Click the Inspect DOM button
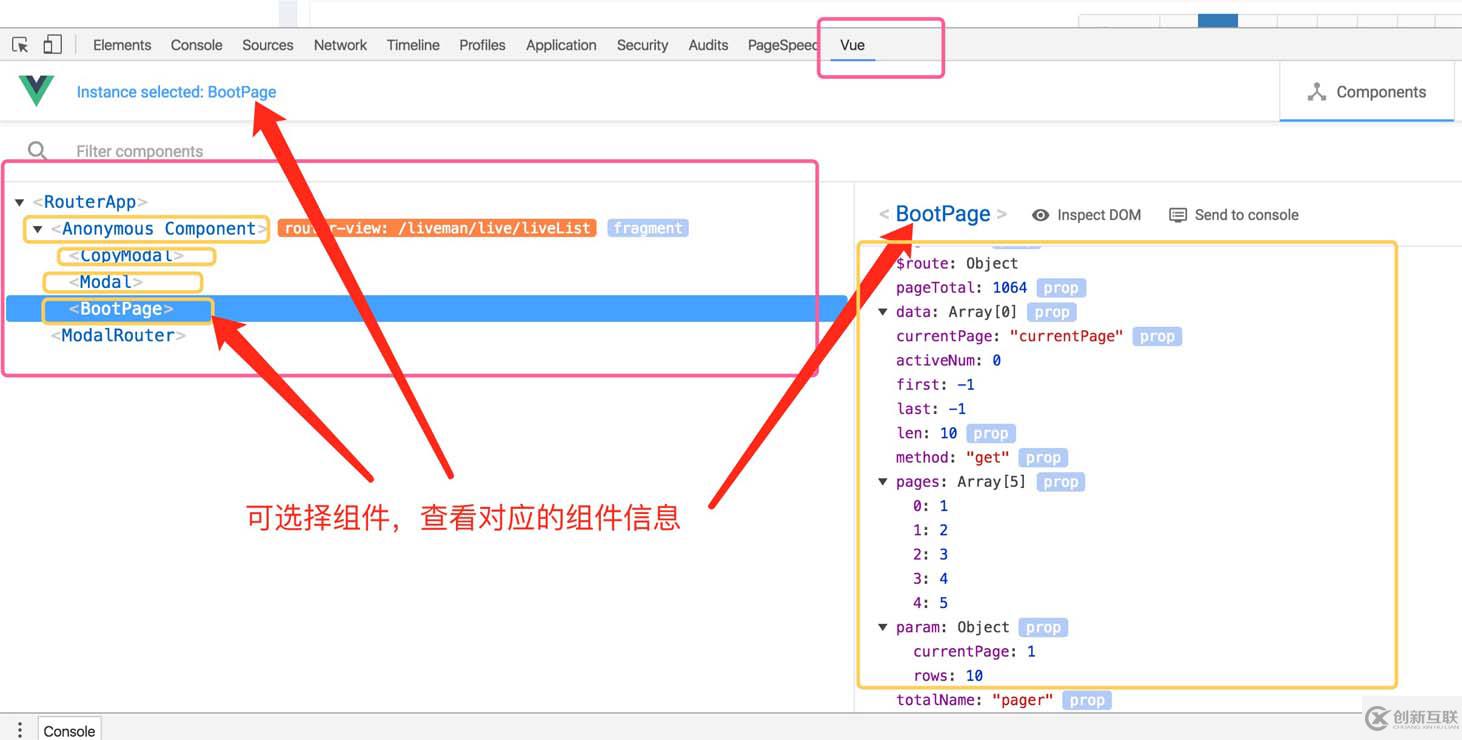This screenshot has width=1462, height=740. 1086,215
